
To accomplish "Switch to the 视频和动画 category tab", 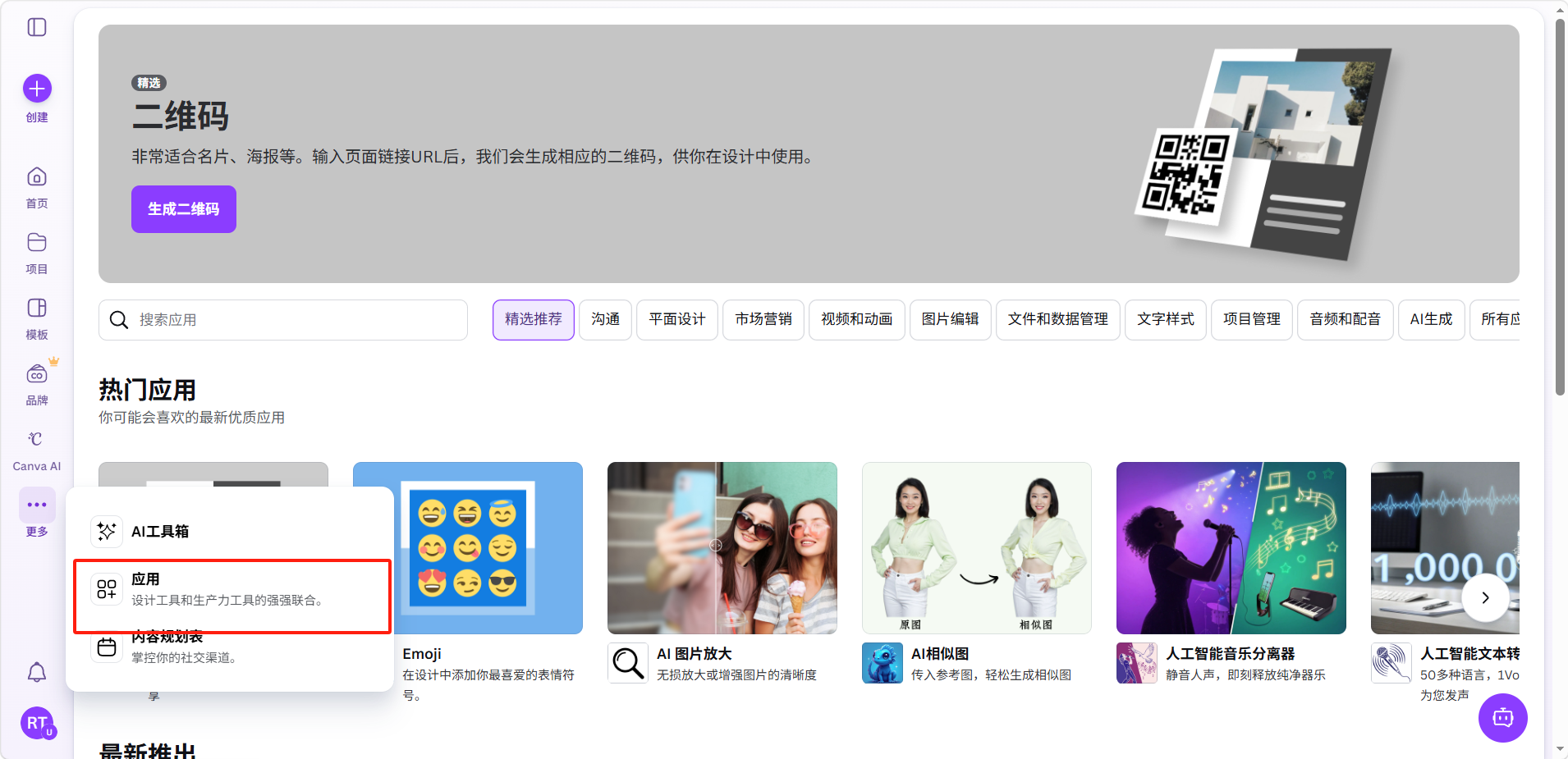I will pyautogui.click(x=856, y=319).
